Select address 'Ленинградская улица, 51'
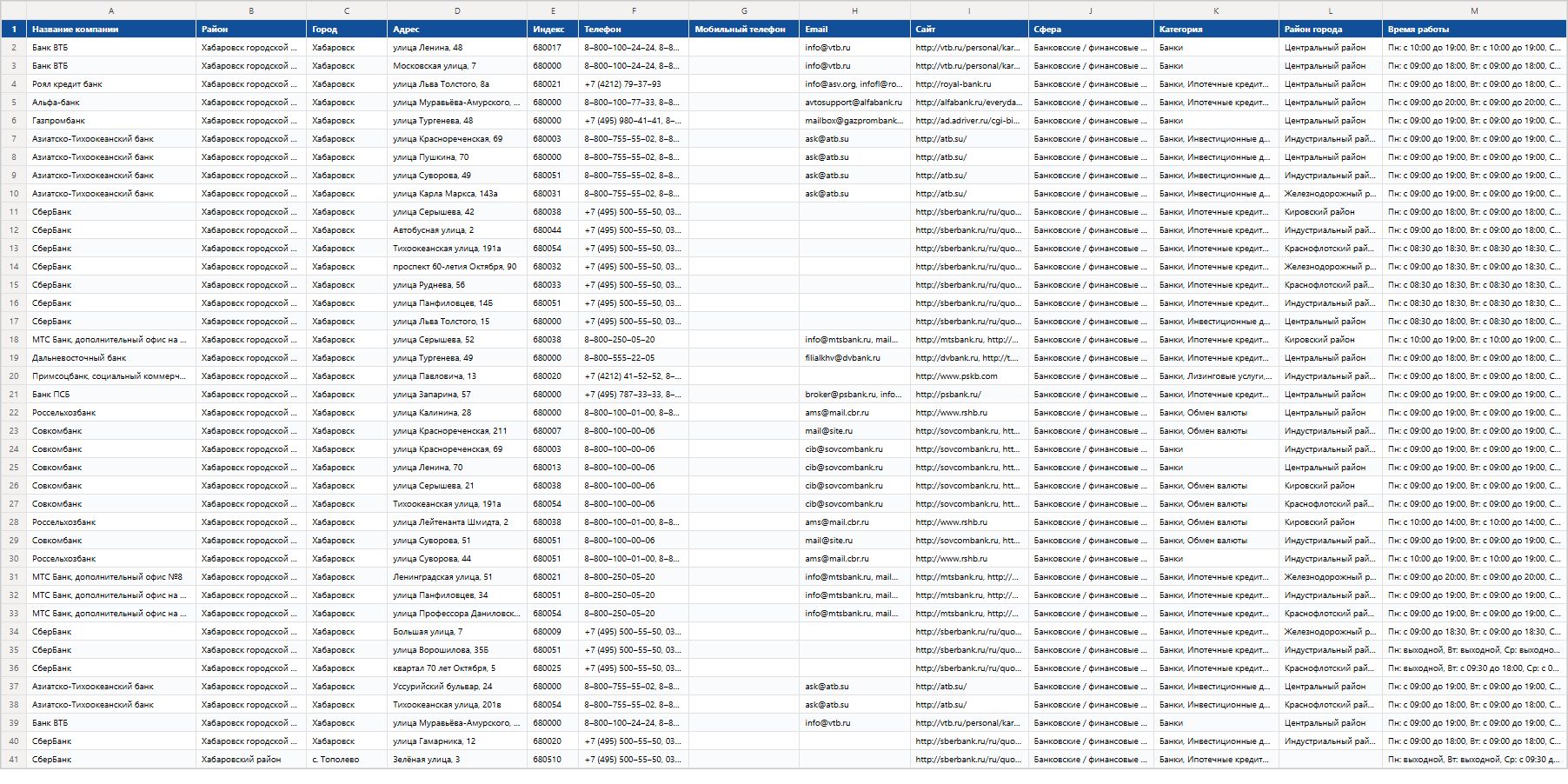 click(457, 577)
